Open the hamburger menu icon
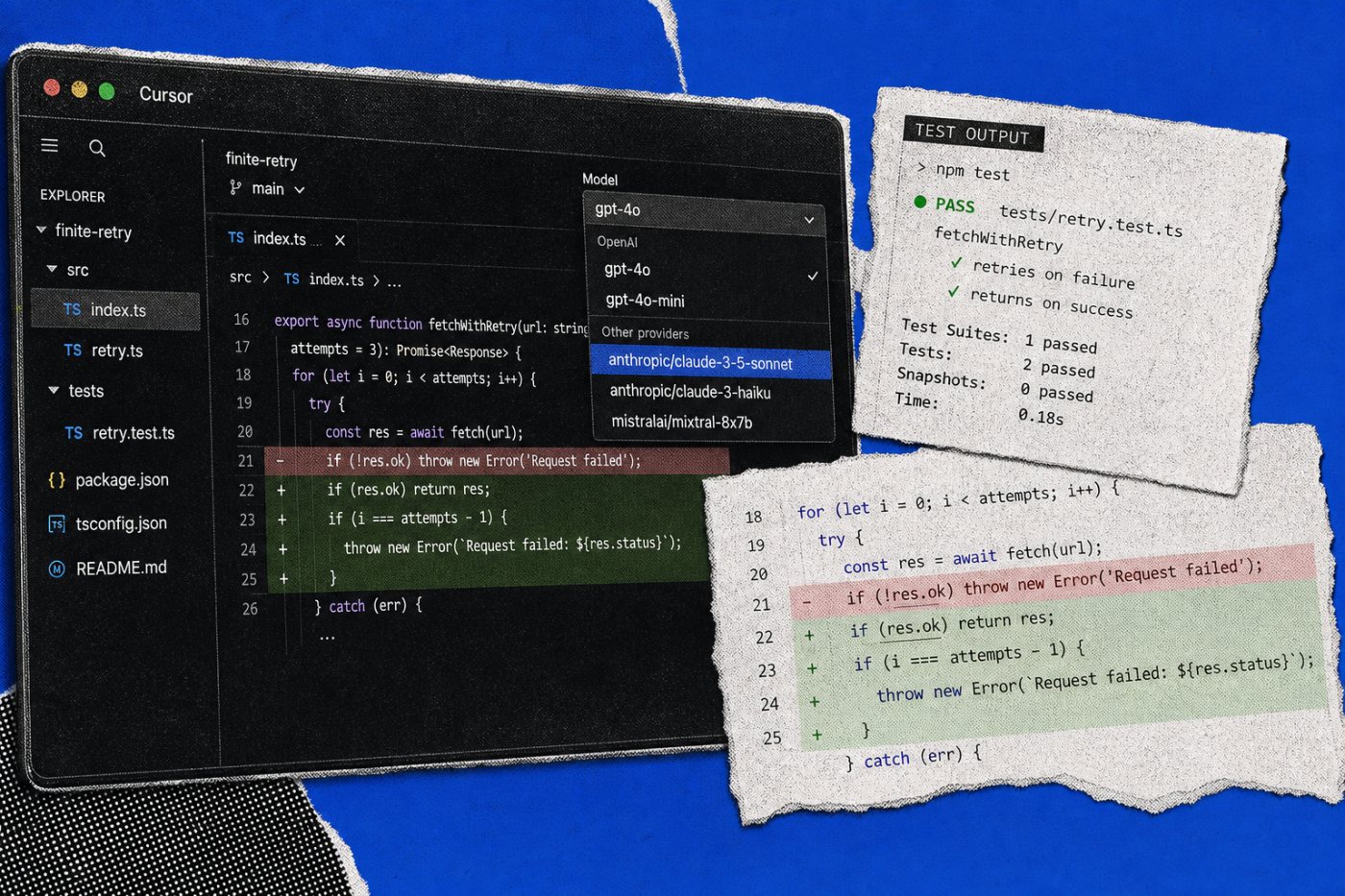The image size is (1345, 896). tap(50, 145)
